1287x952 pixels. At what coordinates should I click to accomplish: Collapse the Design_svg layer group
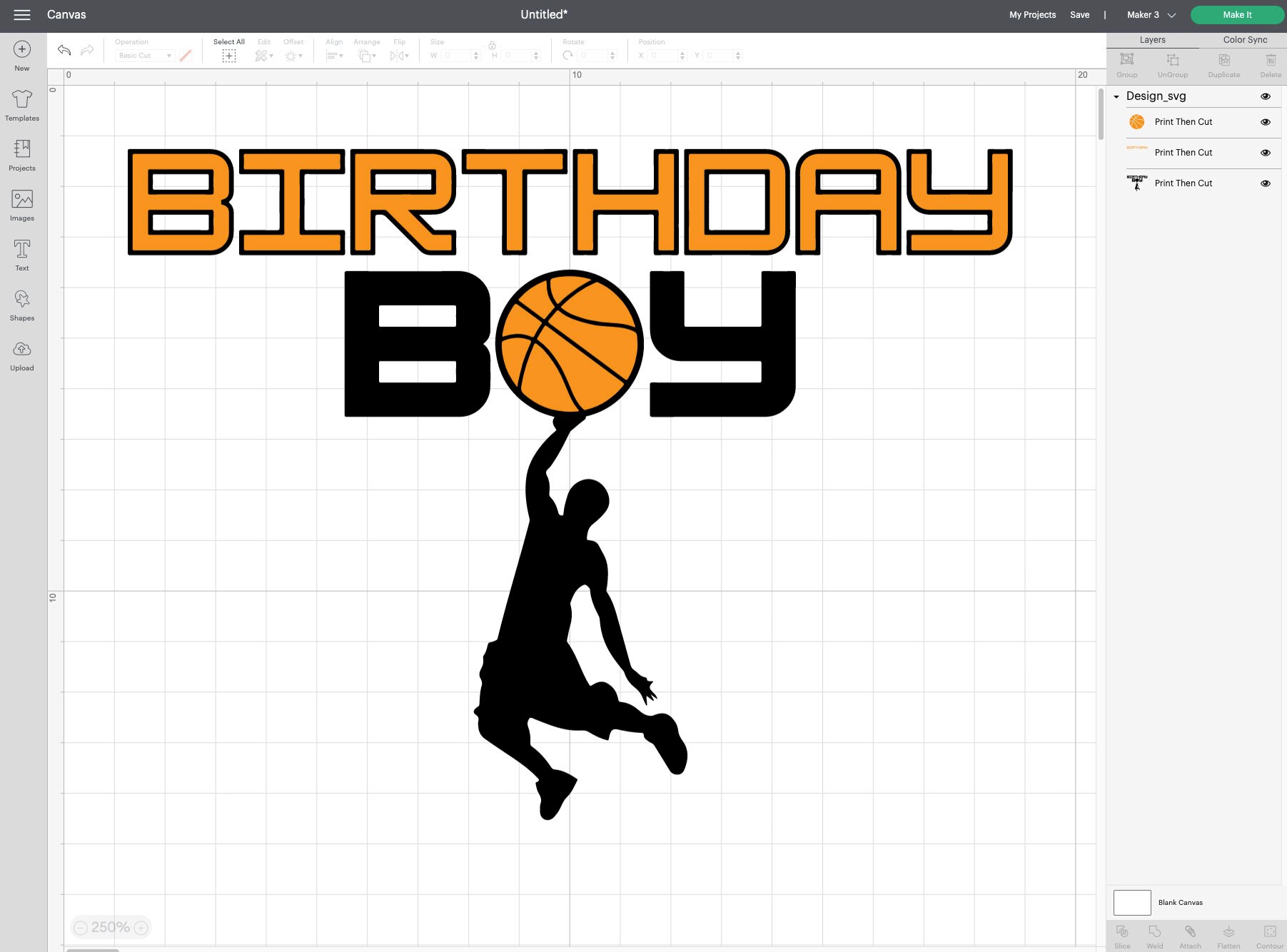[1116, 96]
